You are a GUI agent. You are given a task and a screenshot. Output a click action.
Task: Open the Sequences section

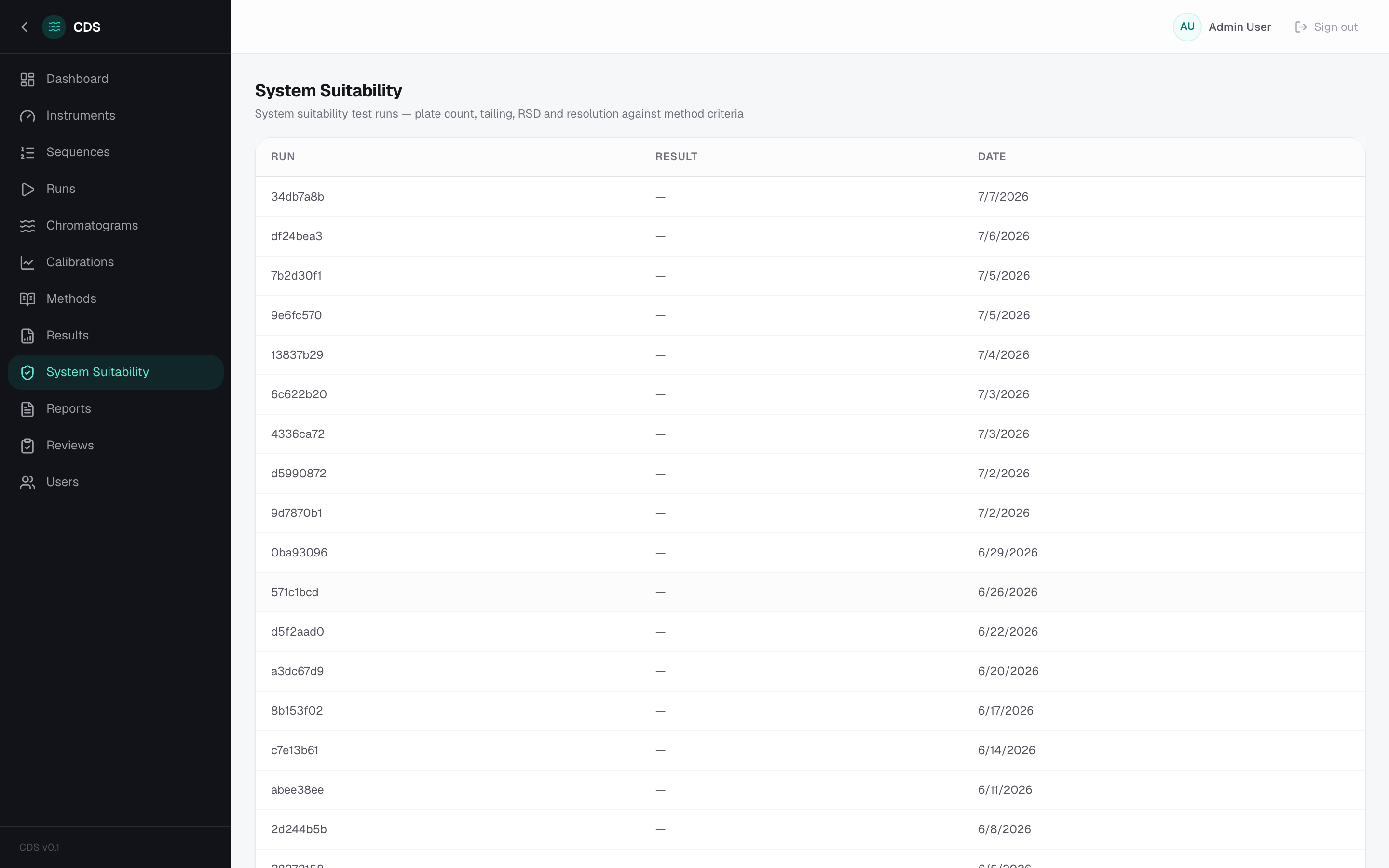[115, 153]
